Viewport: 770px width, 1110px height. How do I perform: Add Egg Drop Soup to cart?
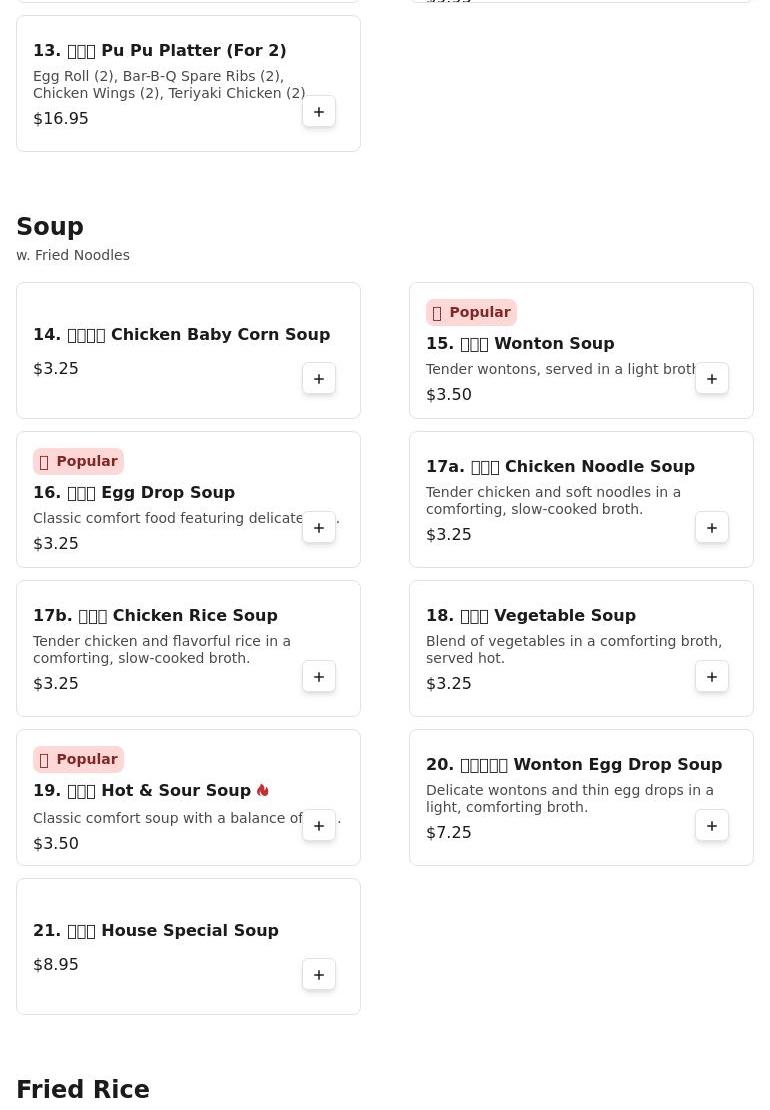319,528
